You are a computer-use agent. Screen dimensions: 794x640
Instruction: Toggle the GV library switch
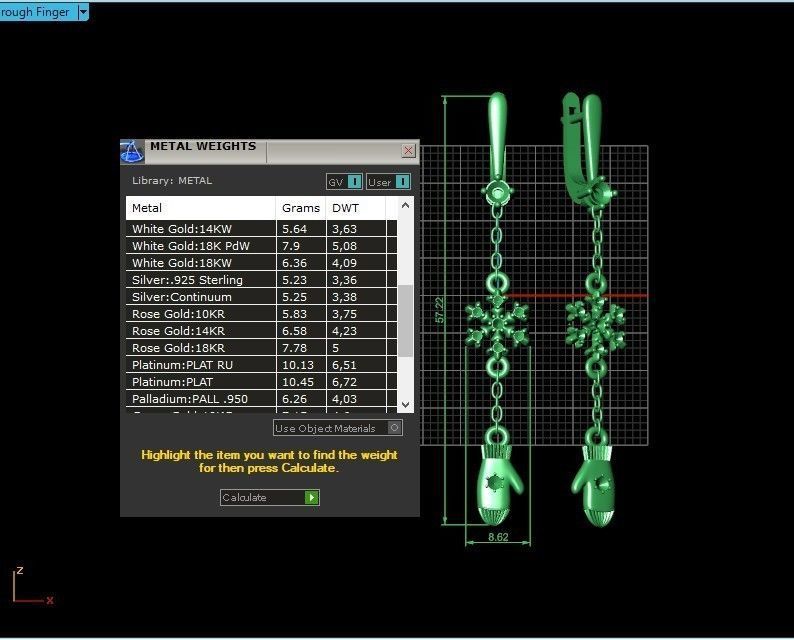click(x=344, y=182)
